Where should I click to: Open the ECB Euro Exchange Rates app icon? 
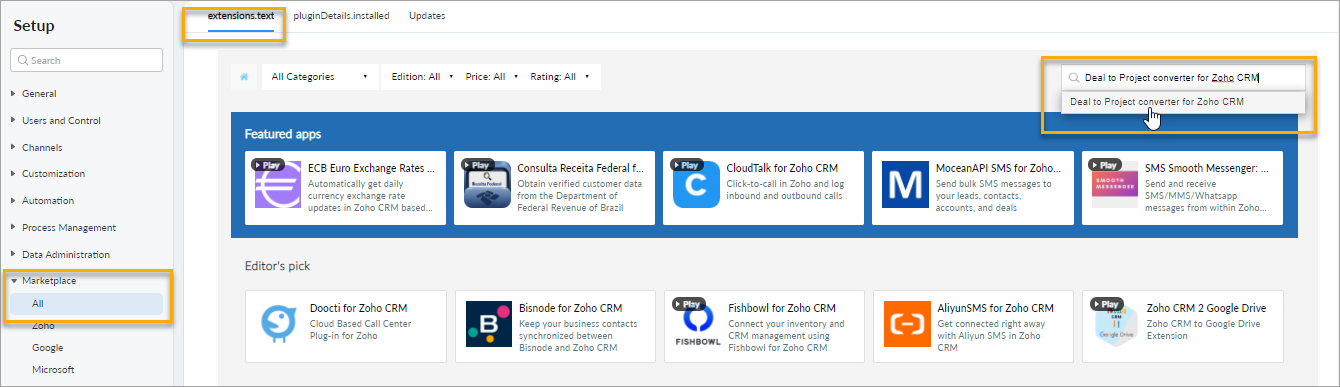coord(277,184)
